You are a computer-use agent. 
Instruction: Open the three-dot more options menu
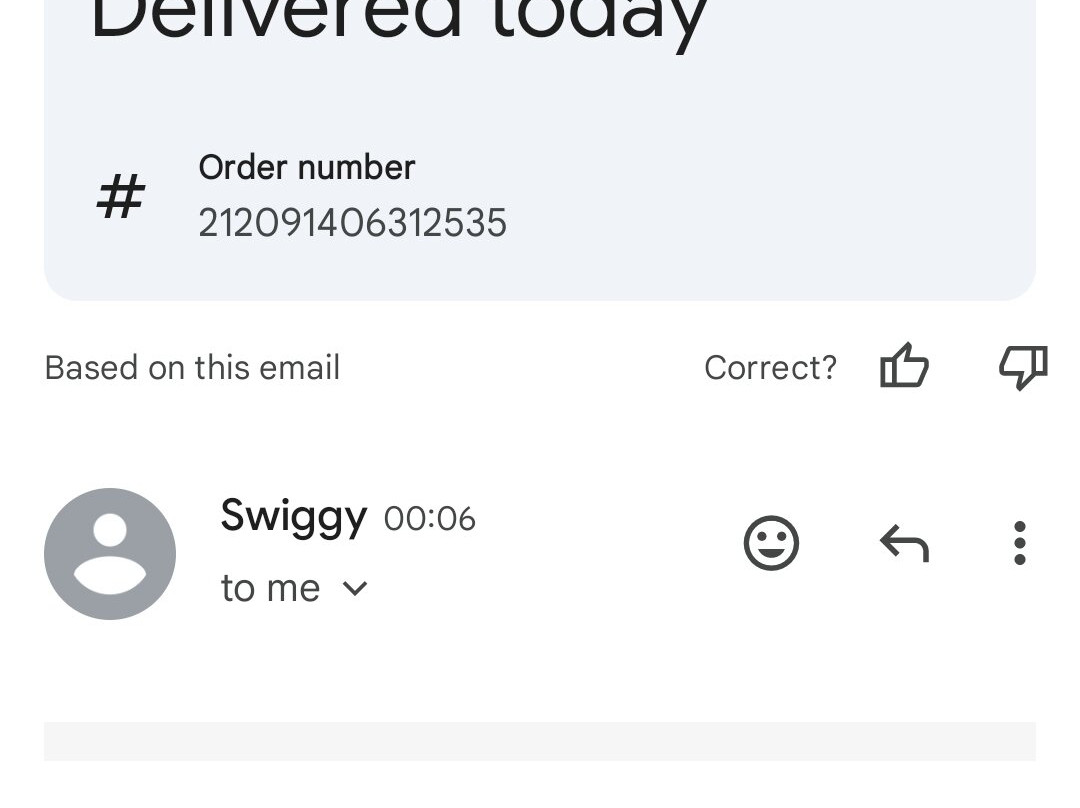tap(1019, 543)
